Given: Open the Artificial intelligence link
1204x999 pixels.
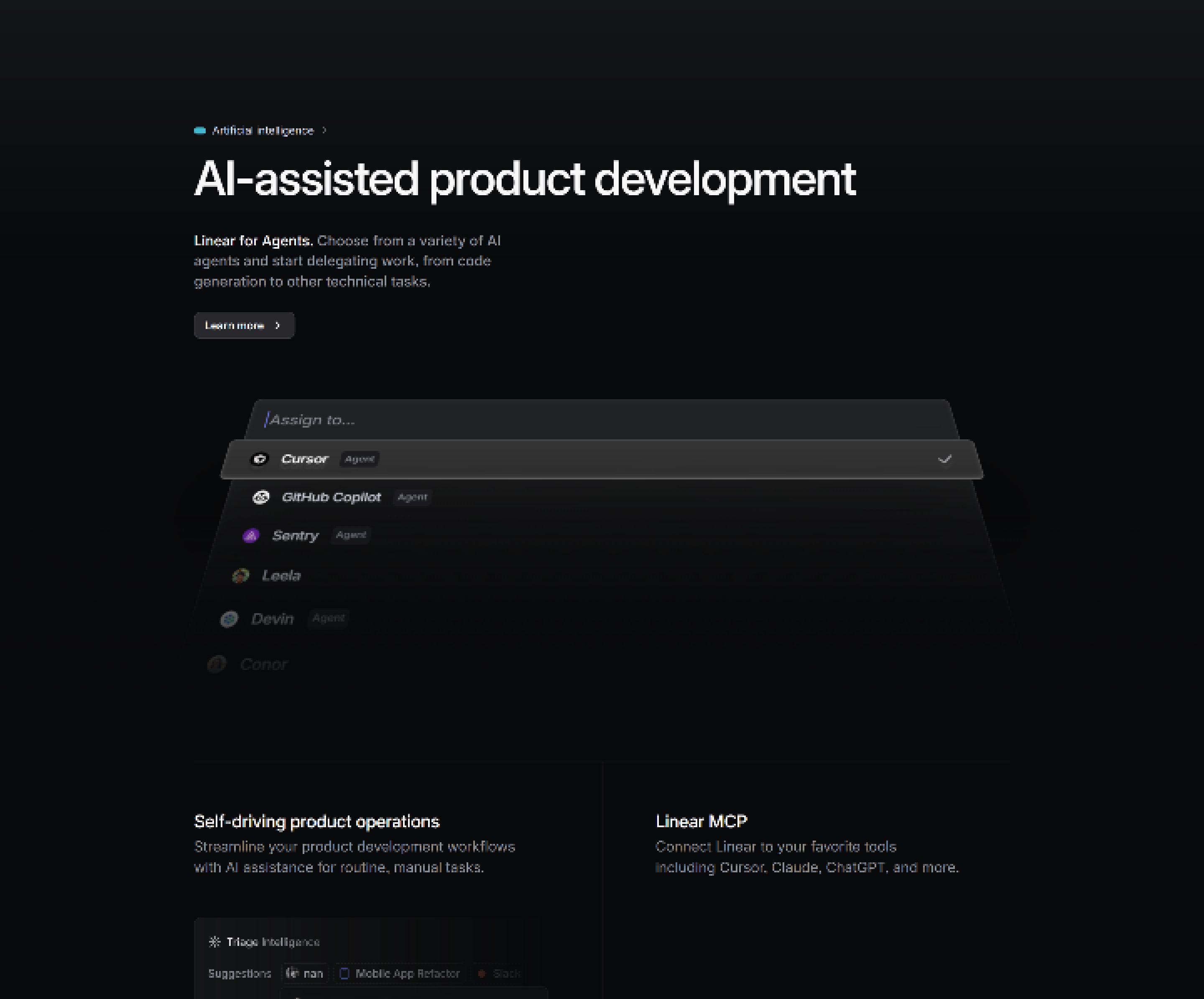Looking at the screenshot, I should (263, 131).
